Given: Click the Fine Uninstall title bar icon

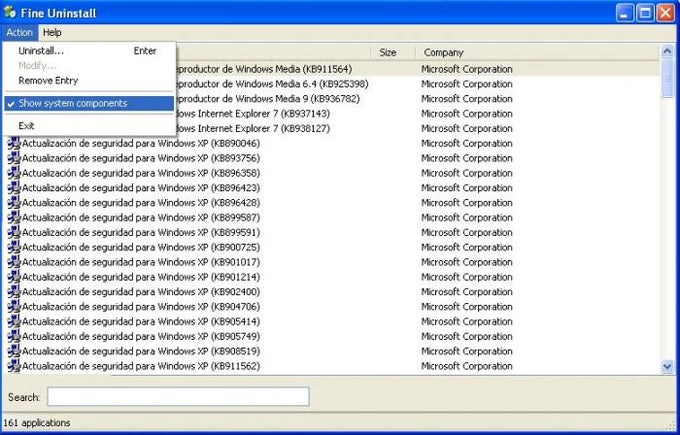Looking at the screenshot, I should coord(10,12).
